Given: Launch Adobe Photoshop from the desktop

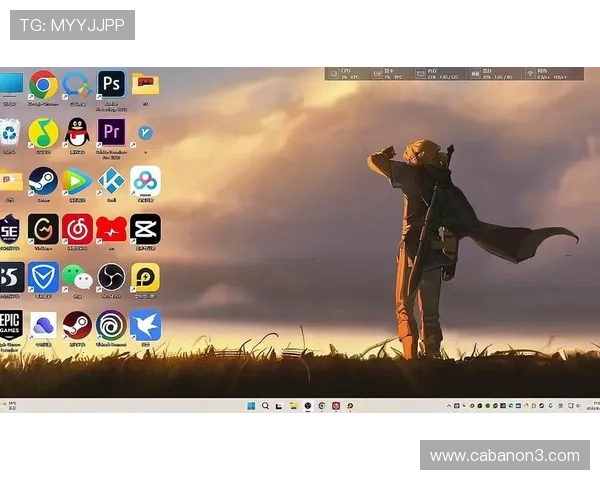Looking at the screenshot, I should coord(111,83).
